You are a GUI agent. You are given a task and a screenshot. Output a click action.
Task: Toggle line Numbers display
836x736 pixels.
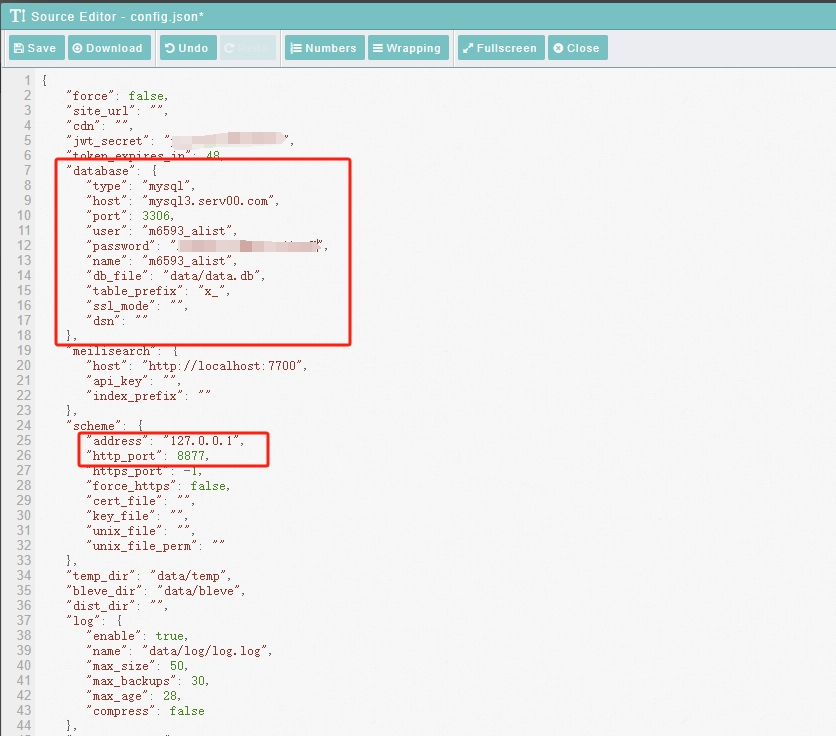point(323,48)
